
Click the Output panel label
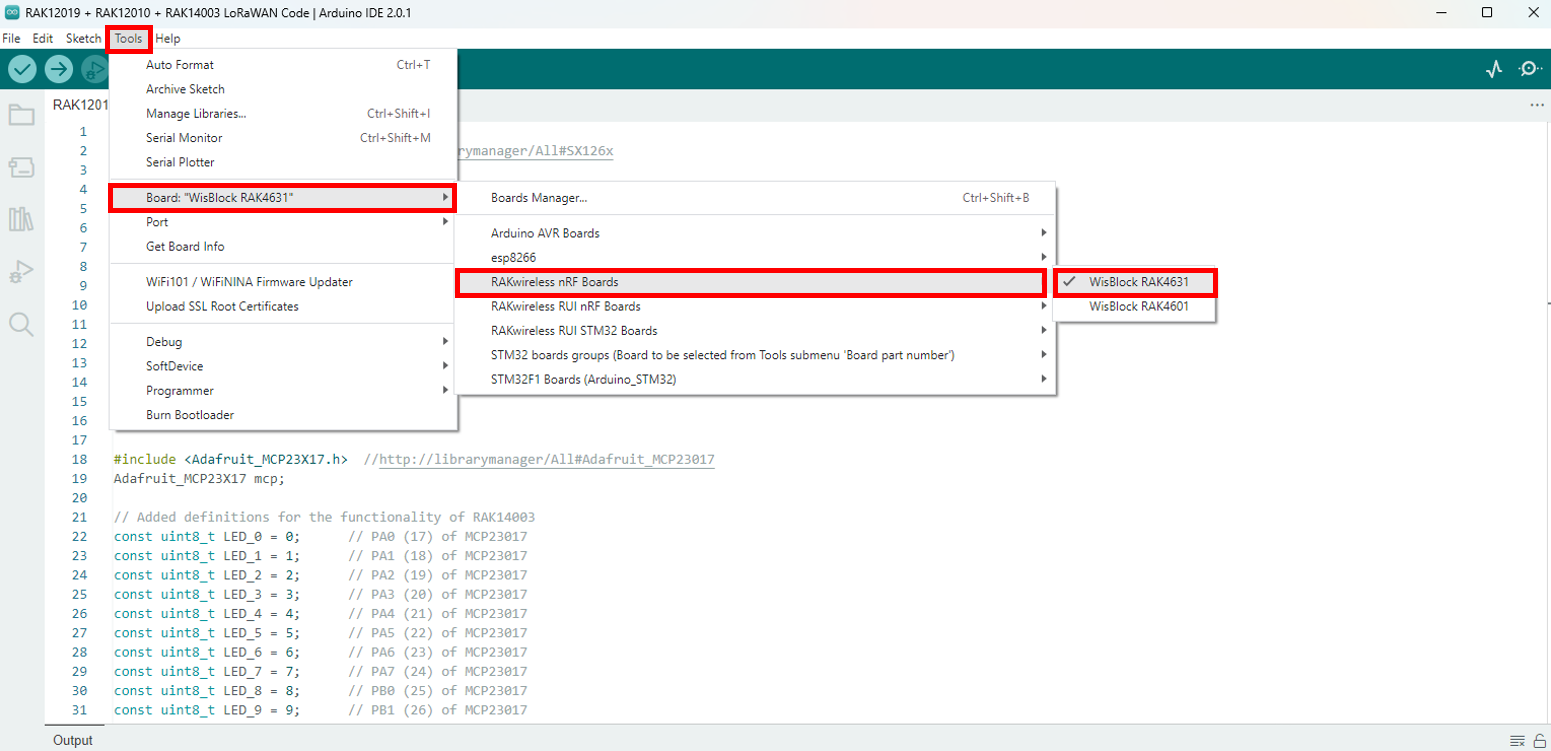pyautogui.click(x=73, y=741)
